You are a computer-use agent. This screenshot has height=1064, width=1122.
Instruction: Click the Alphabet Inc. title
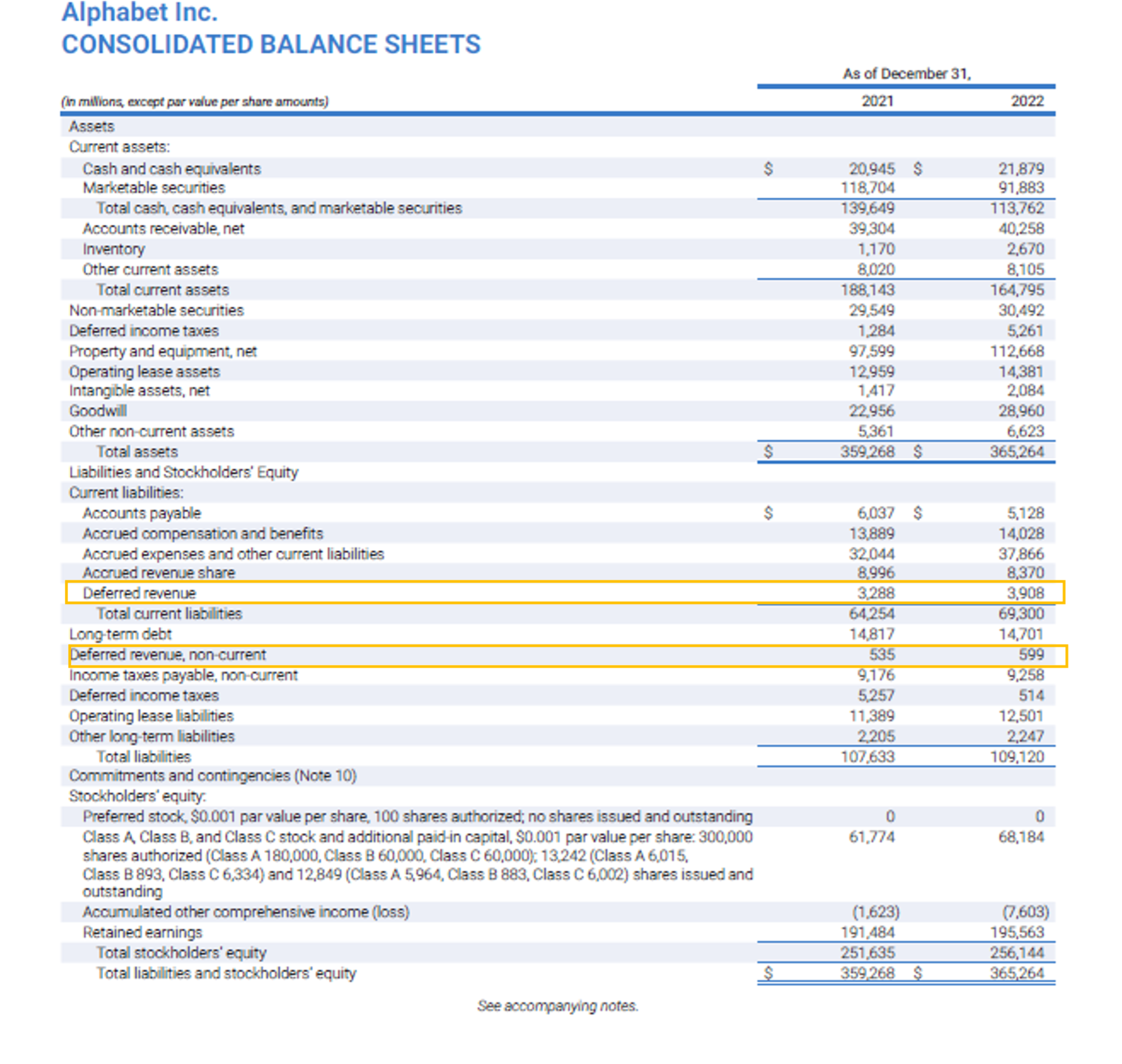click(139, 13)
